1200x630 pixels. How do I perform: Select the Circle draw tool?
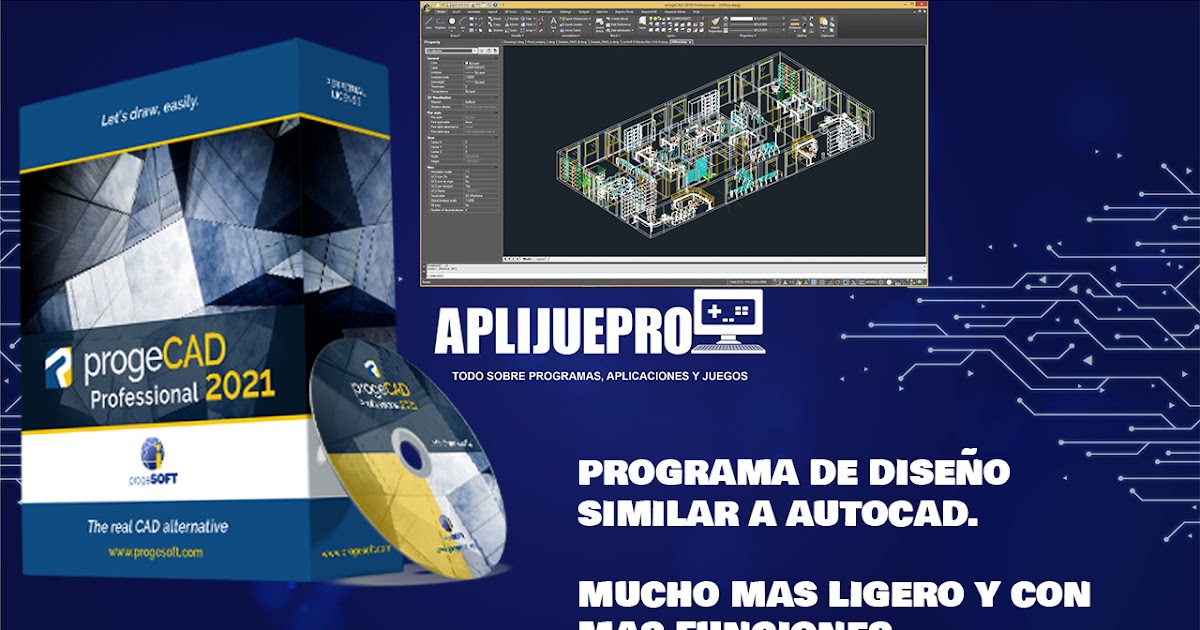tap(452, 23)
